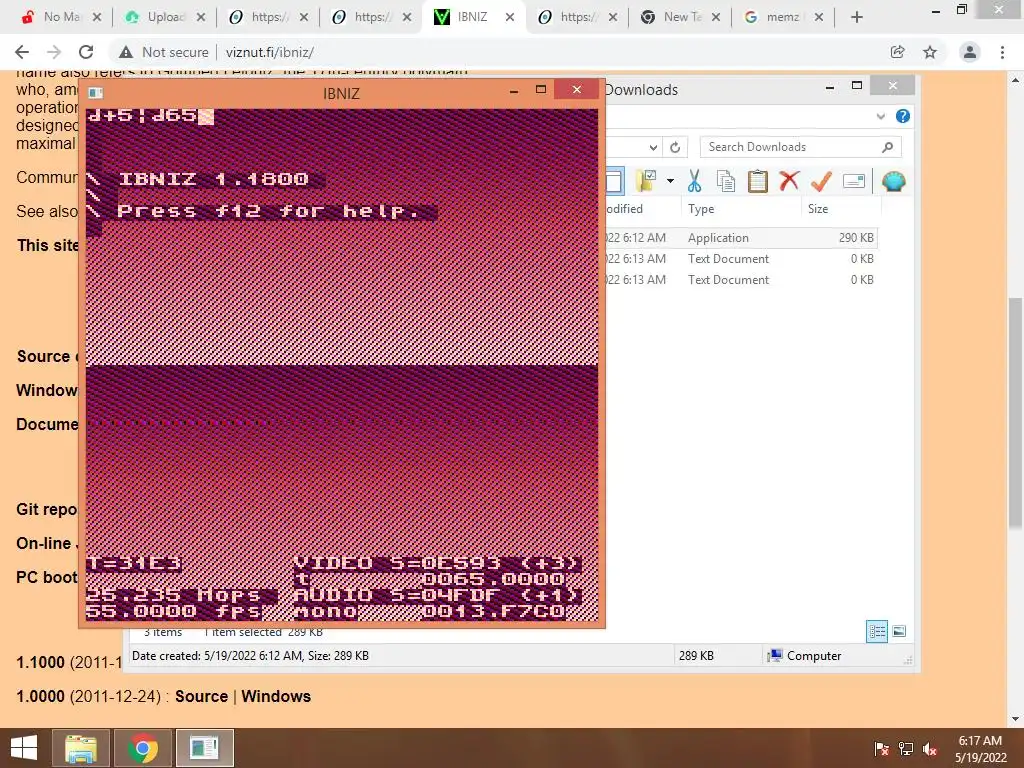Minimize the Downloads window

(829, 86)
